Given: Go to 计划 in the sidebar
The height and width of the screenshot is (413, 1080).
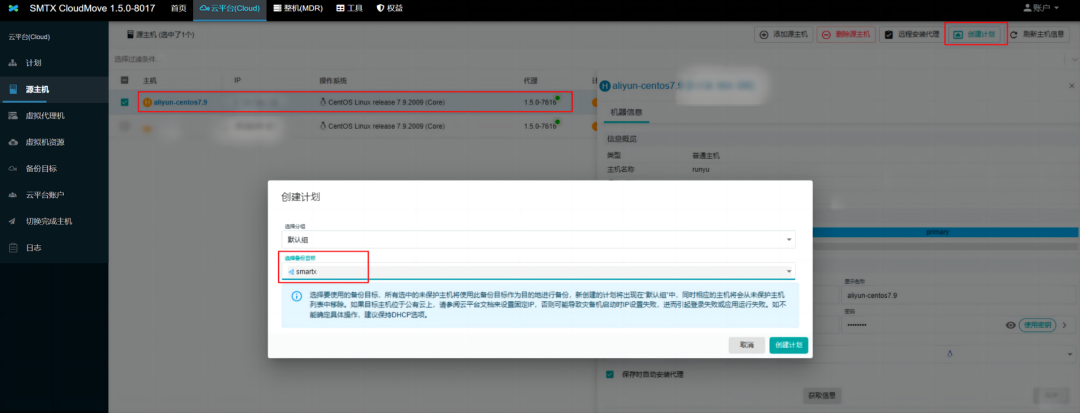Looking at the screenshot, I should pyautogui.click(x=54, y=63).
